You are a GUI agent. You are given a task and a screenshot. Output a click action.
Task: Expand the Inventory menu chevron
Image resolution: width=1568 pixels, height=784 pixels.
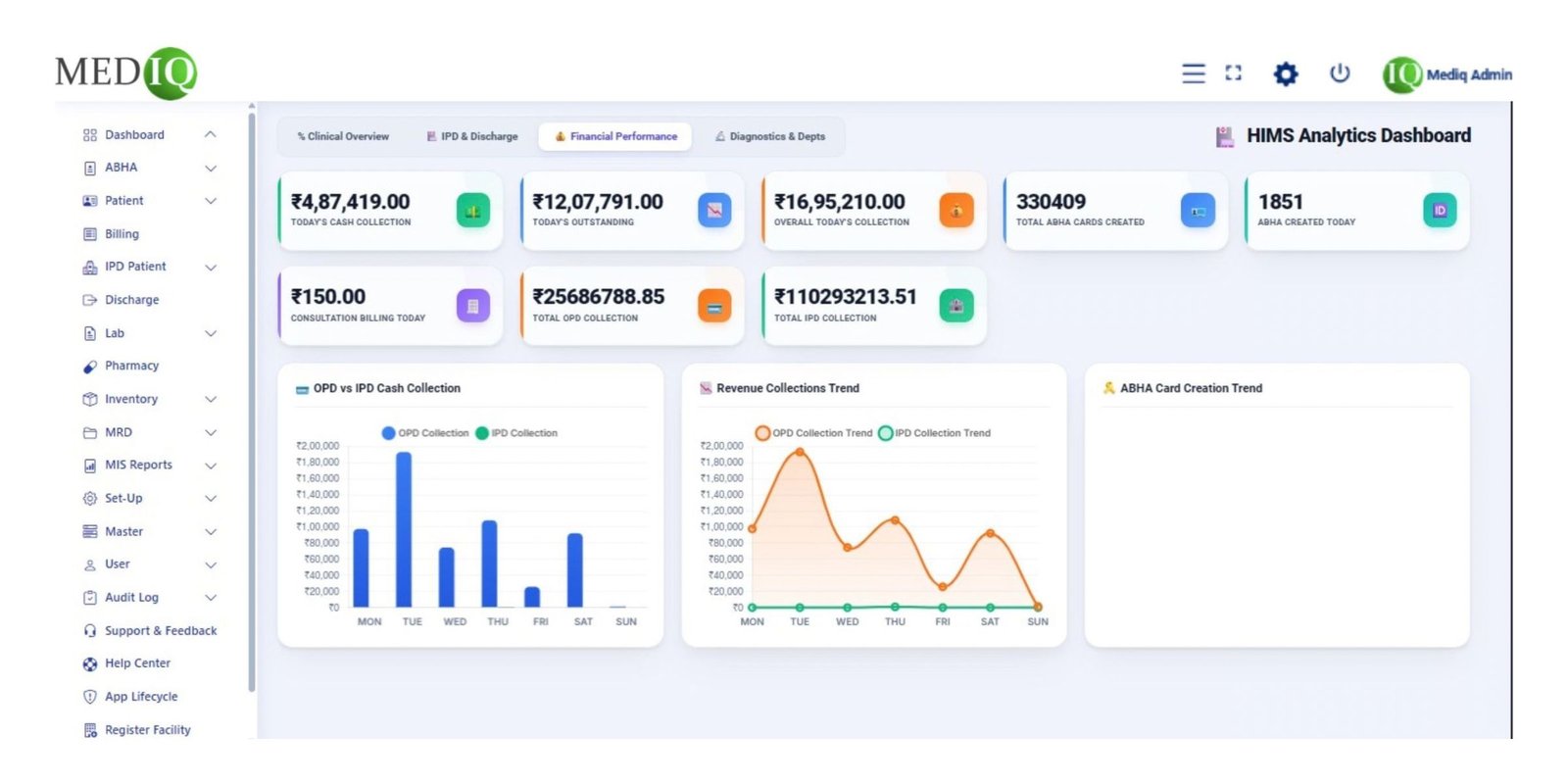click(x=210, y=399)
